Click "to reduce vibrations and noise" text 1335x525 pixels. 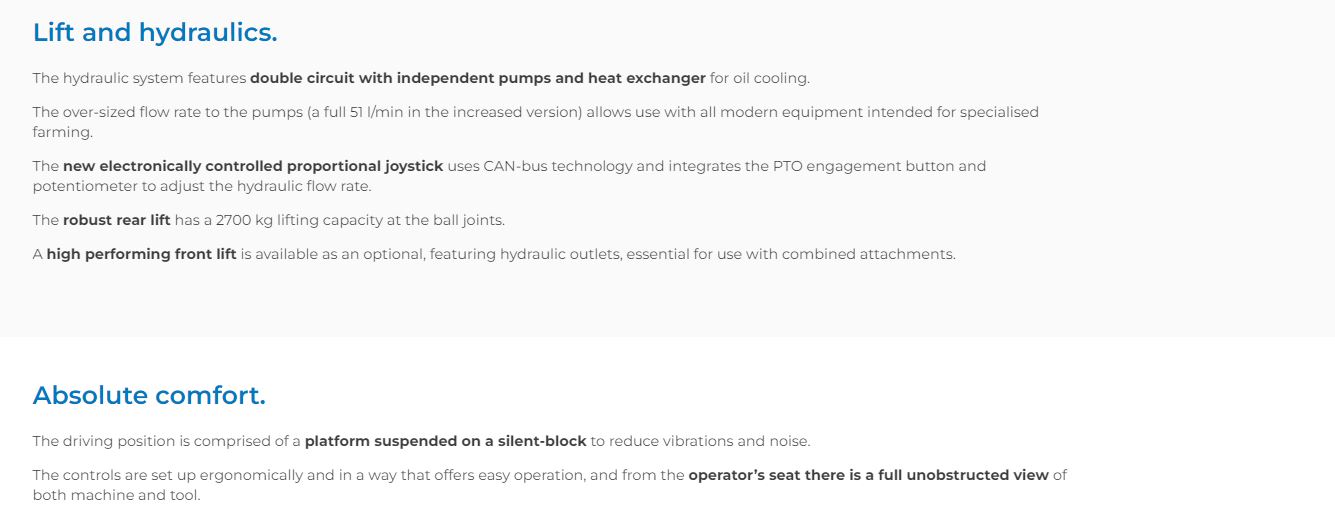pos(700,441)
